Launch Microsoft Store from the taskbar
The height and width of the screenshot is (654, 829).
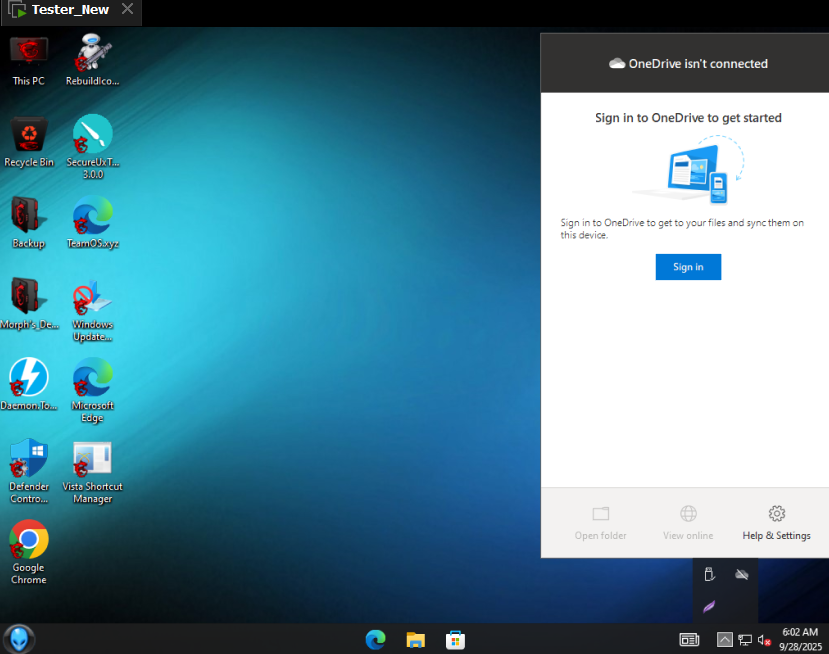(x=455, y=639)
